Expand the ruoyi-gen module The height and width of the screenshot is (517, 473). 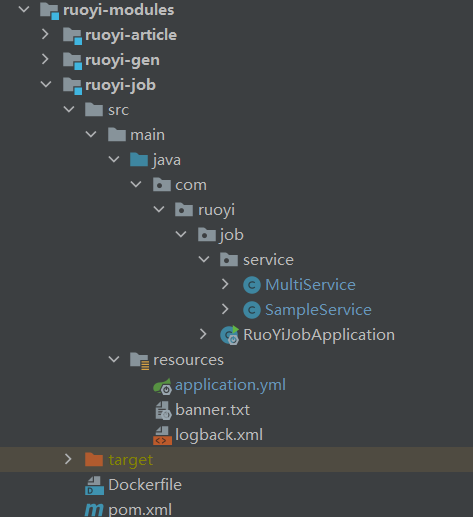click(45, 59)
